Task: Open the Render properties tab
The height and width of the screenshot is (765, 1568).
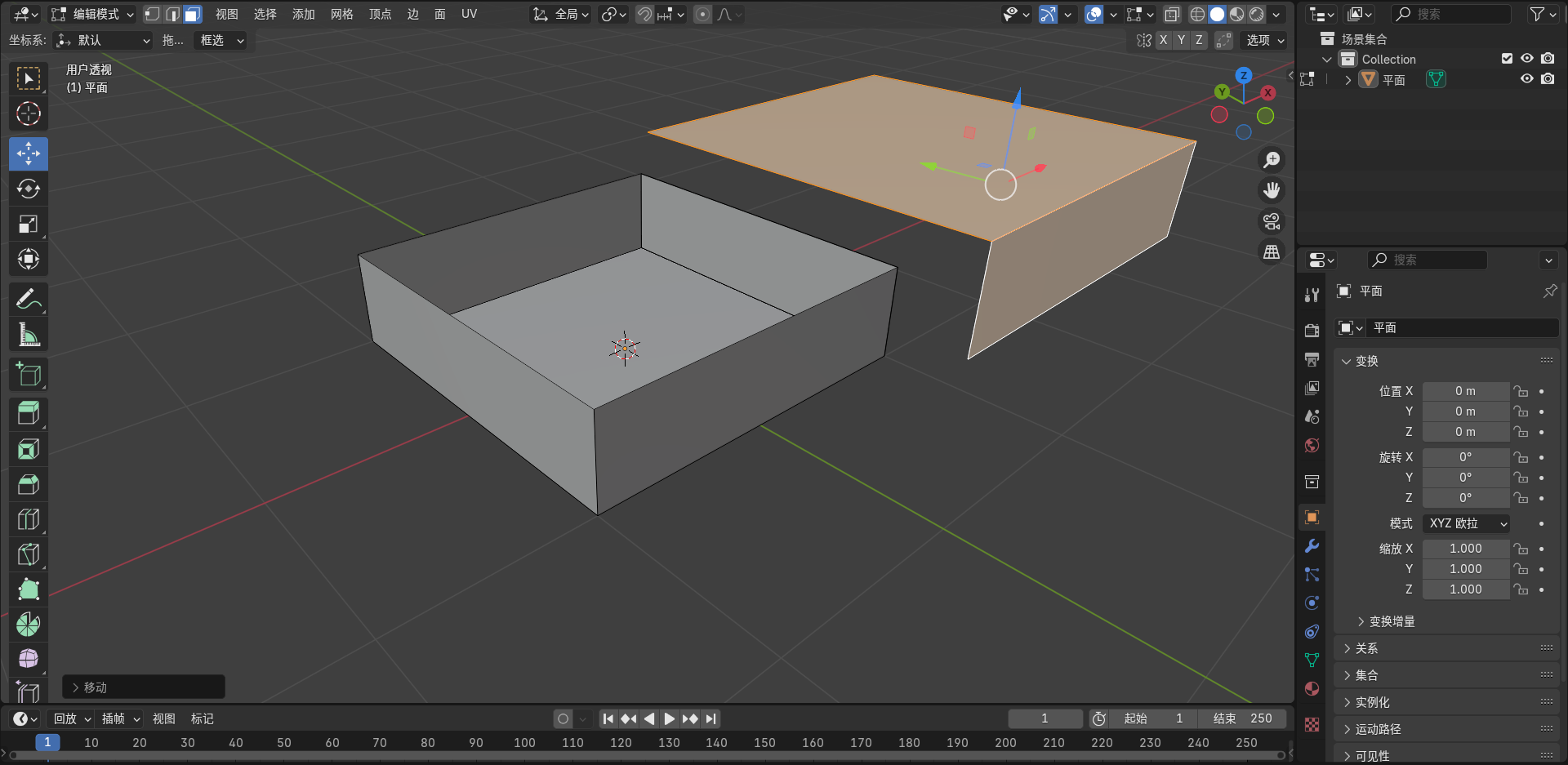Action: [1312, 331]
